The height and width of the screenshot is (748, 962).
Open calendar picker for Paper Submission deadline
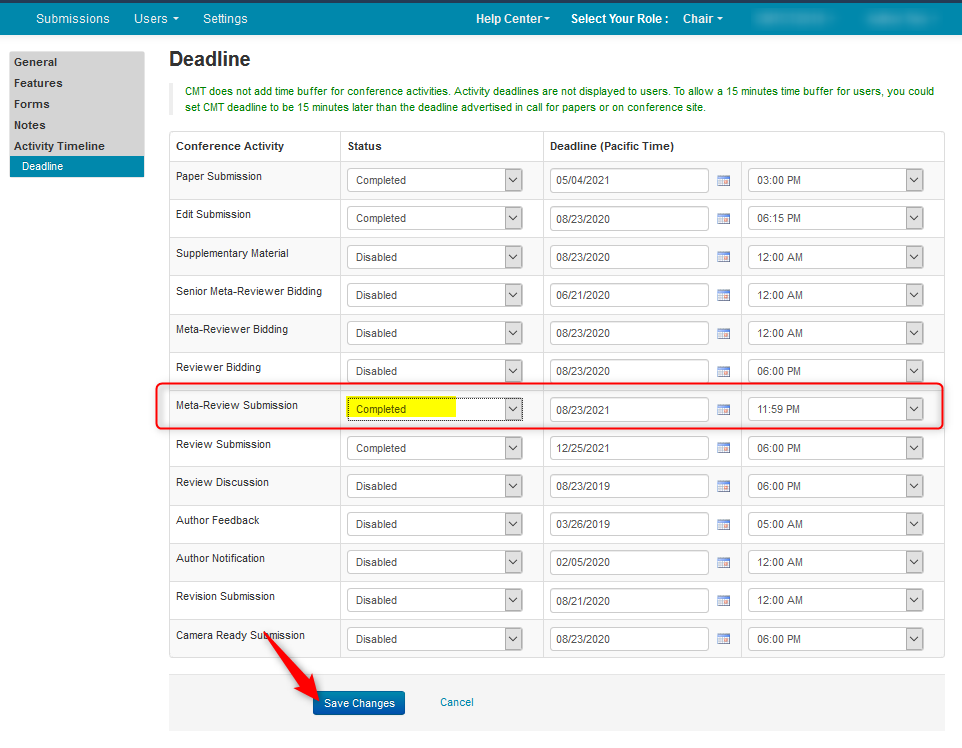(724, 181)
